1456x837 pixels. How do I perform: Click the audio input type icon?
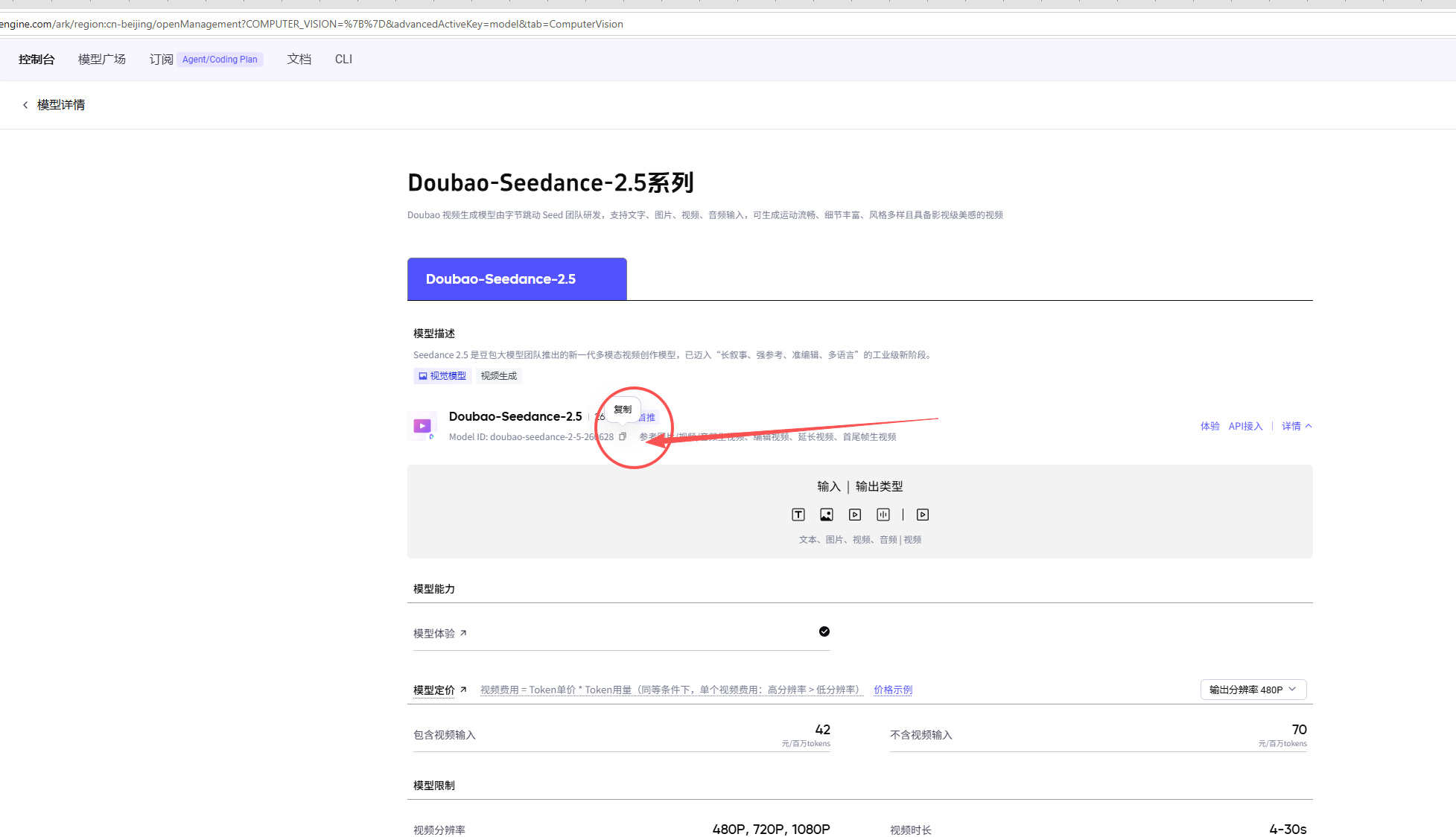883,515
